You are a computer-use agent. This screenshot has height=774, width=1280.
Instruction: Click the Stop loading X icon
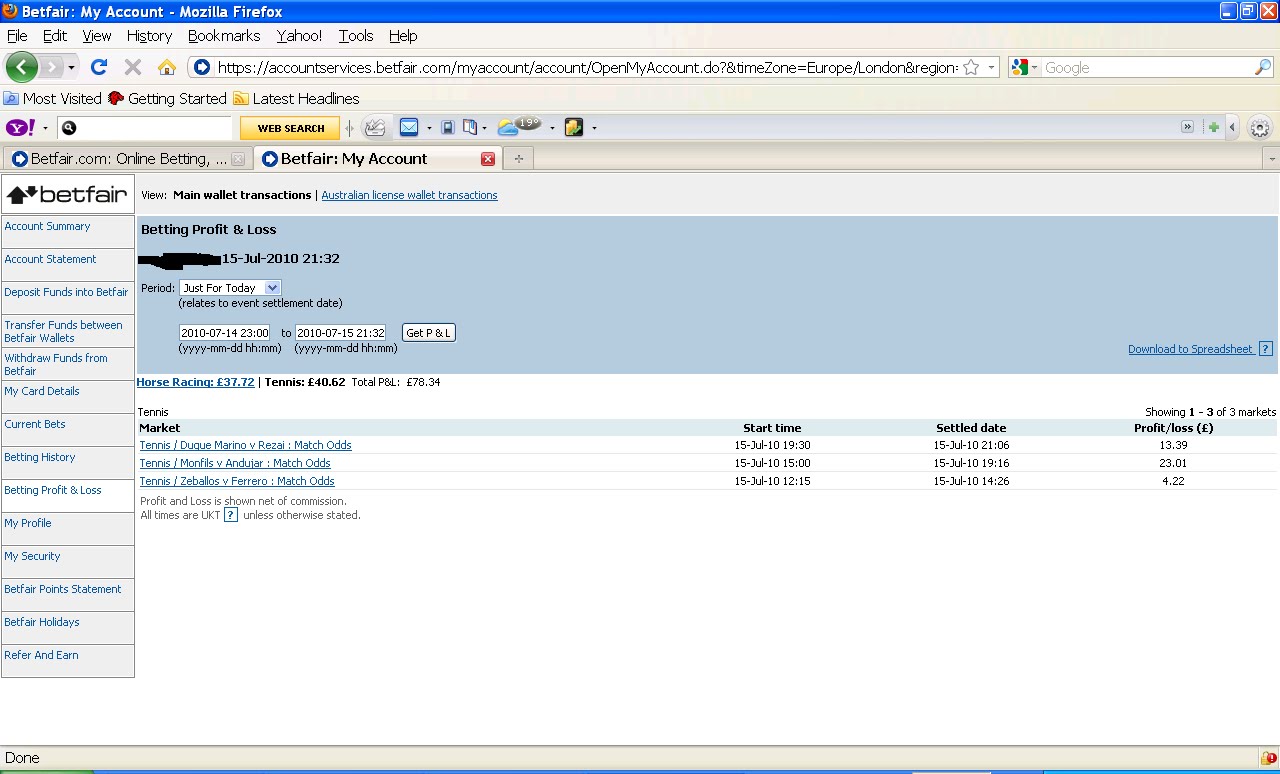tap(133, 67)
